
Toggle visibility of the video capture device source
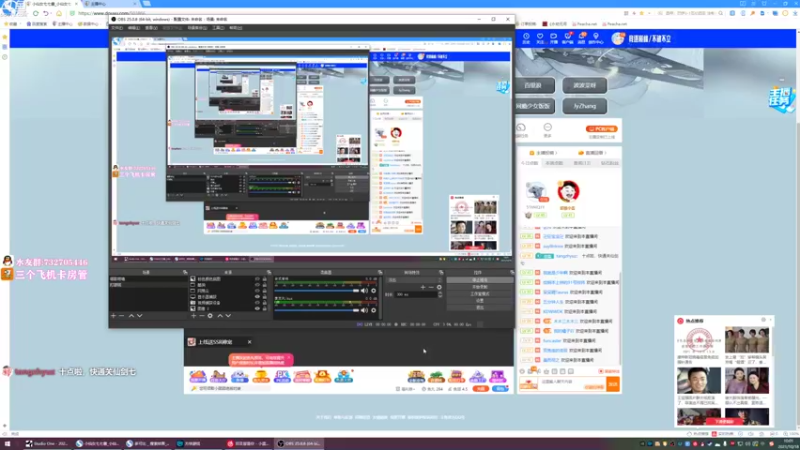point(257,303)
